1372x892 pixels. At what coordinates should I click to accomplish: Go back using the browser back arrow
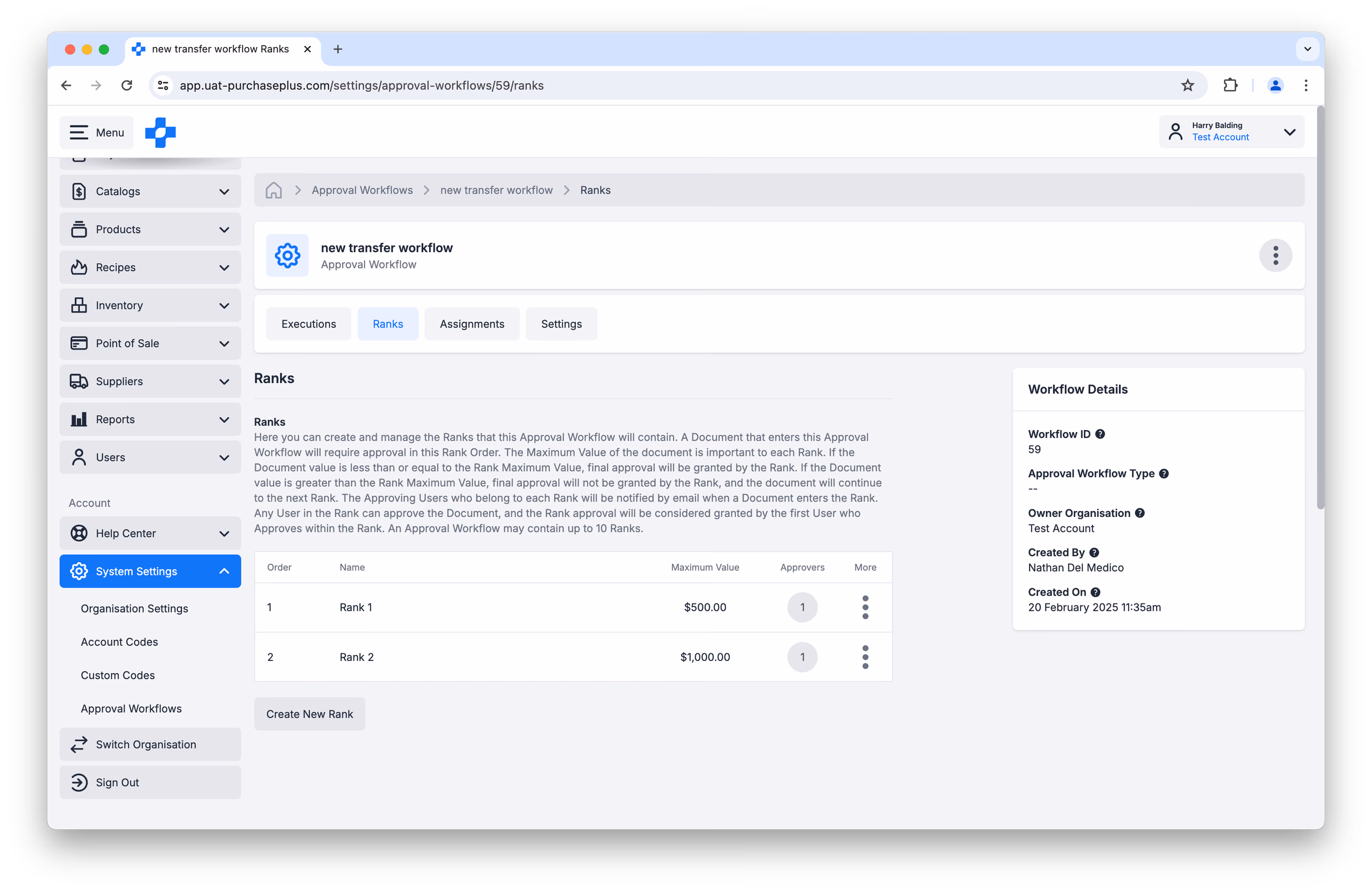(66, 85)
